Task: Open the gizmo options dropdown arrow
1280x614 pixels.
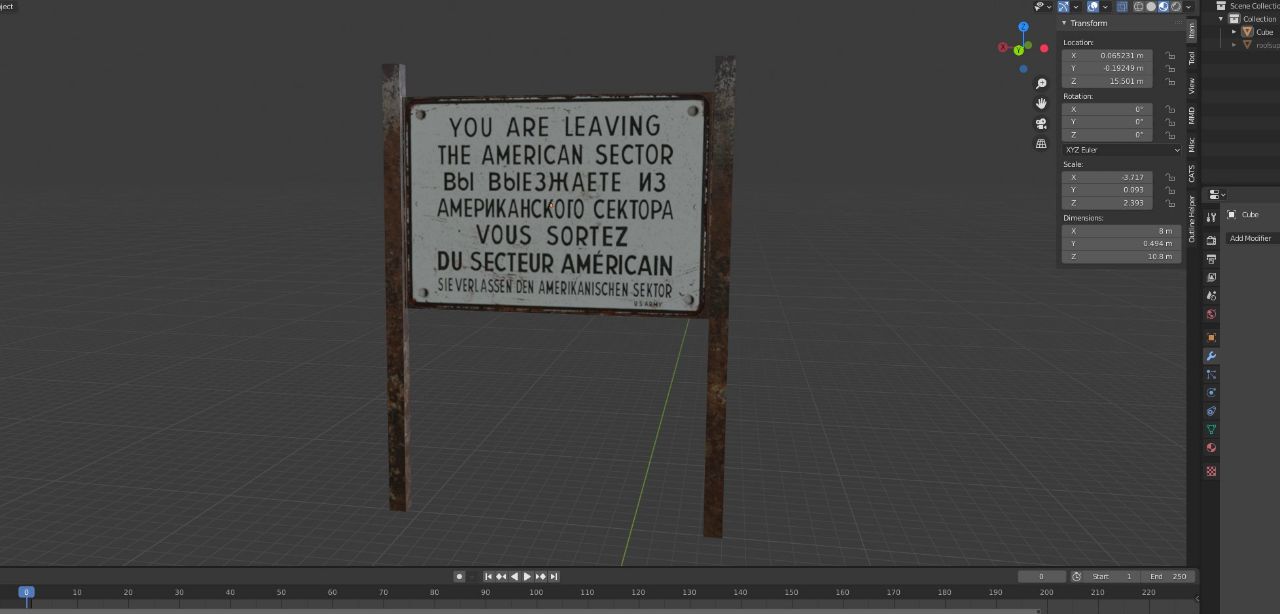Action: (1076, 6)
